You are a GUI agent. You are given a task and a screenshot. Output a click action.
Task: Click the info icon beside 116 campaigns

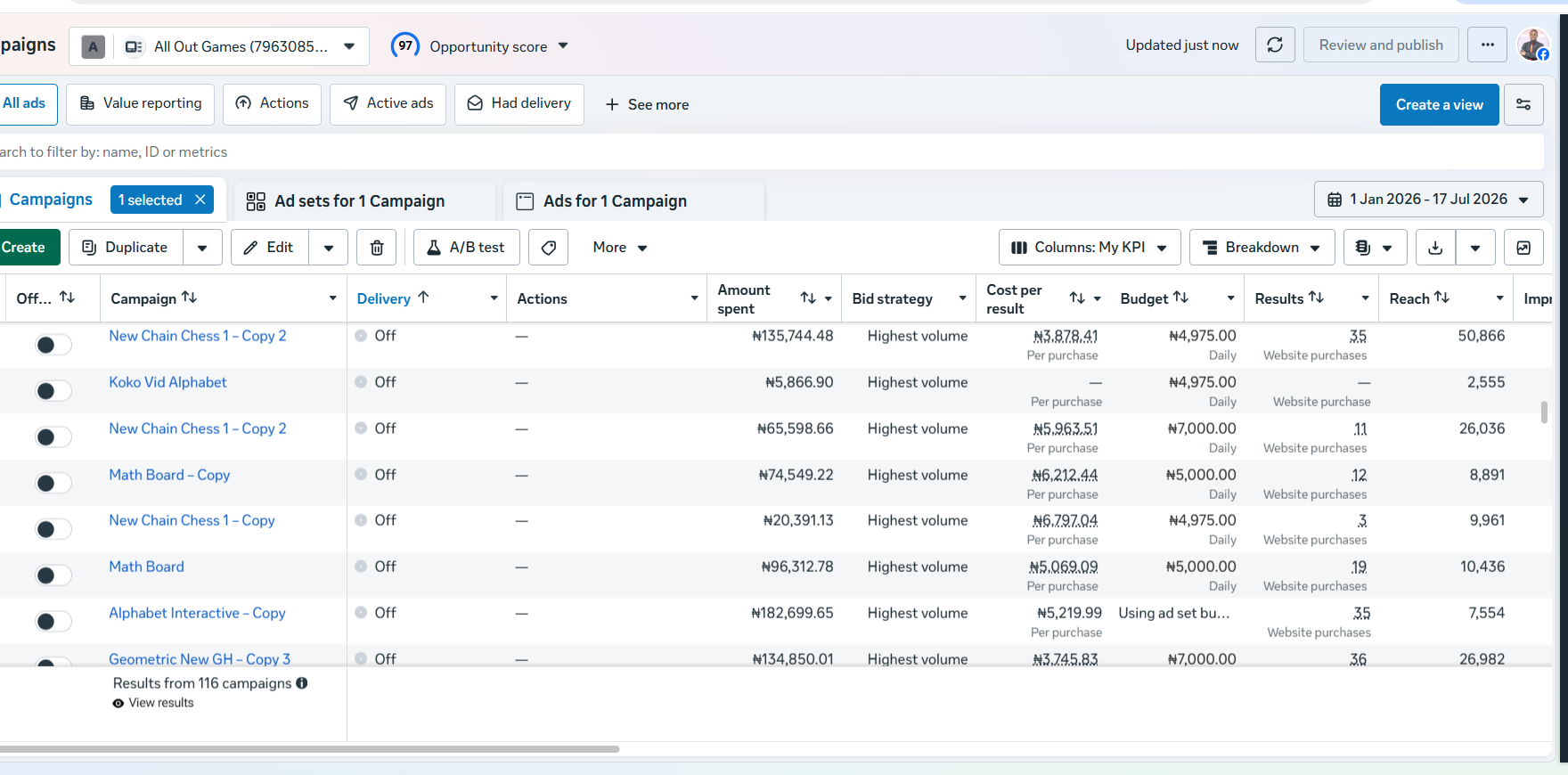pos(302,683)
